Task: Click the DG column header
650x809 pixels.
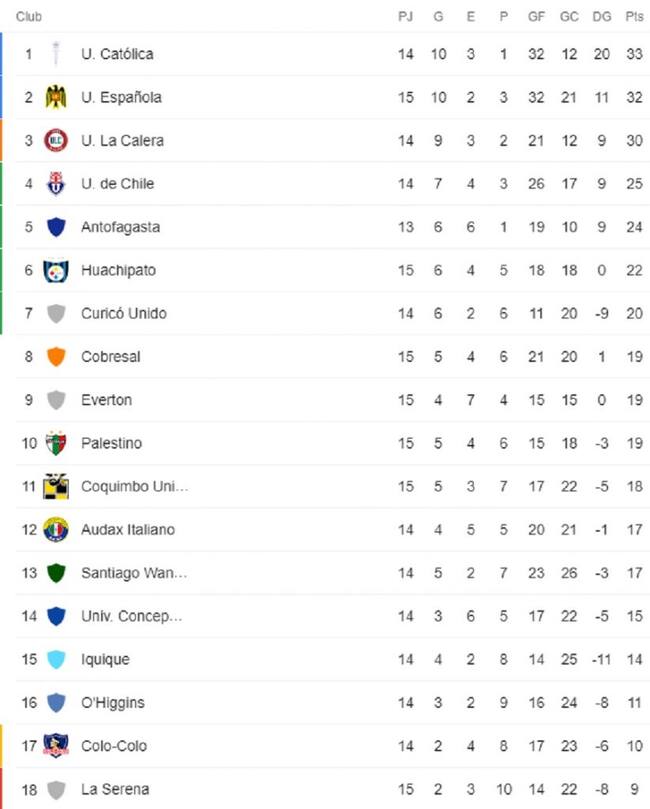Action: 601,17
